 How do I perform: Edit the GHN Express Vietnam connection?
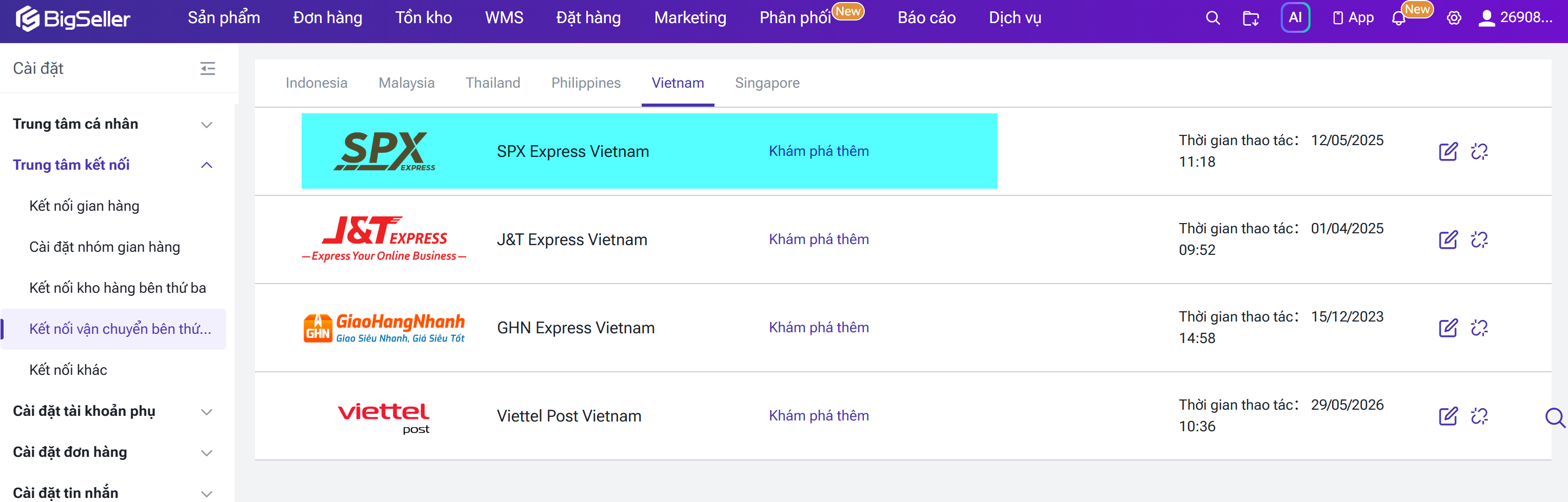pyautogui.click(x=1448, y=328)
